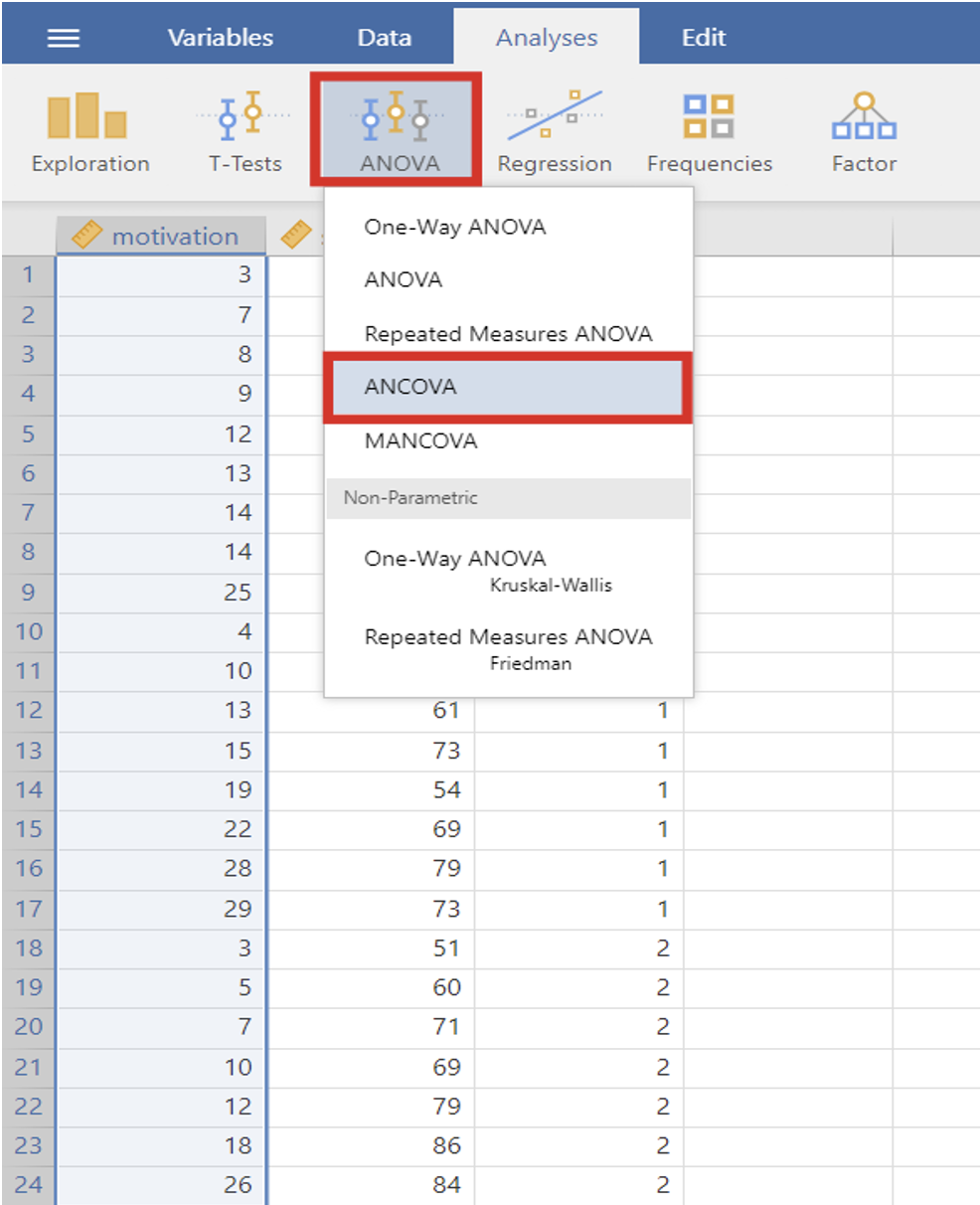
Task: Choose One-Way ANOVA from the menu
Action: coord(454,227)
